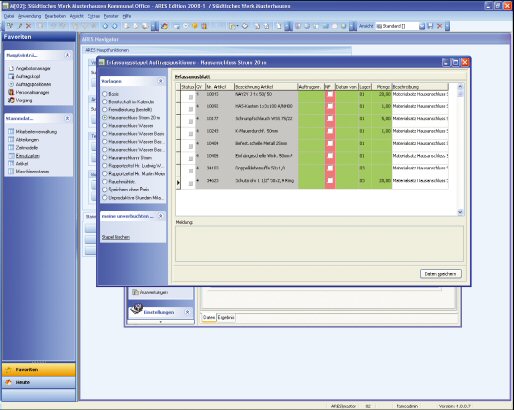The image size is (514, 410).
Task: Click the first blue diamond navigation icon
Action: [x=105, y=26]
